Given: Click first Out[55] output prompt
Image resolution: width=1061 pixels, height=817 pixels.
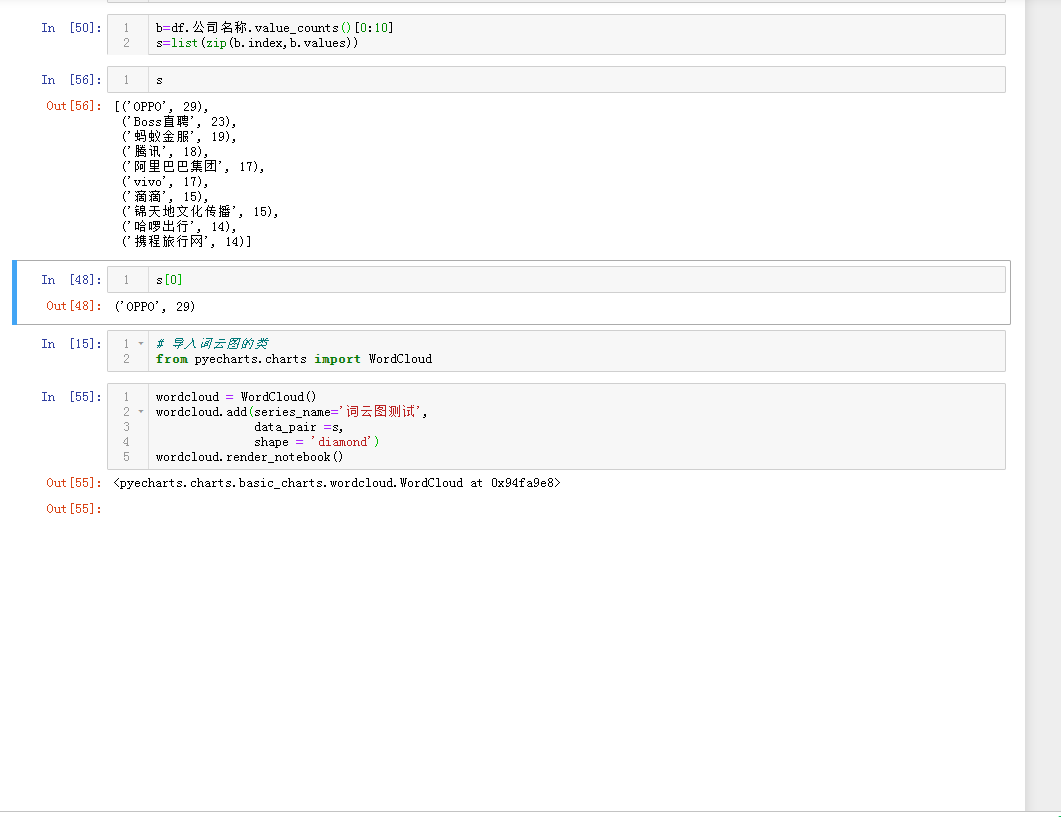Looking at the screenshot, I should (74, 483).
